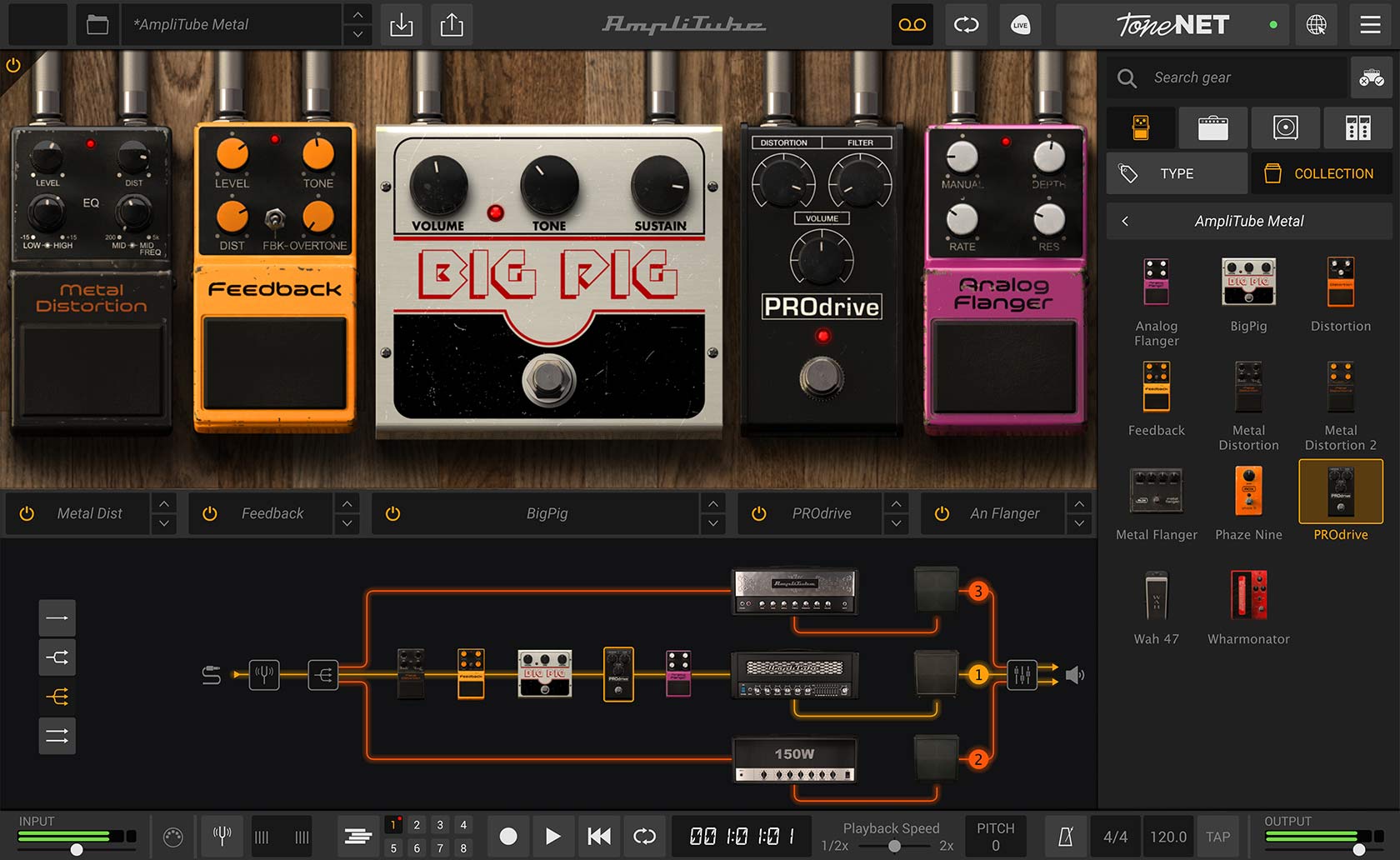1400x860 pixels.
Task: Click the TAP tempo button
Action: [1217, 837]
